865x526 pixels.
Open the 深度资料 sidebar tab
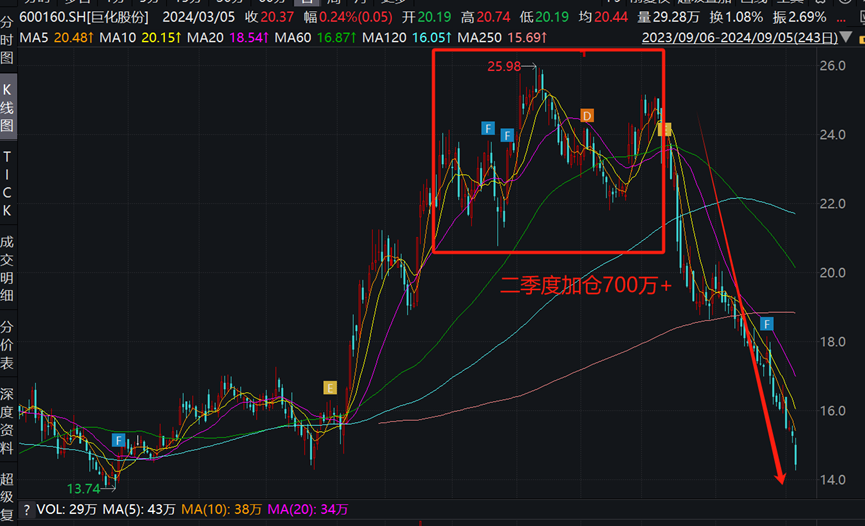pyautogui.click(x=7, y=421)
